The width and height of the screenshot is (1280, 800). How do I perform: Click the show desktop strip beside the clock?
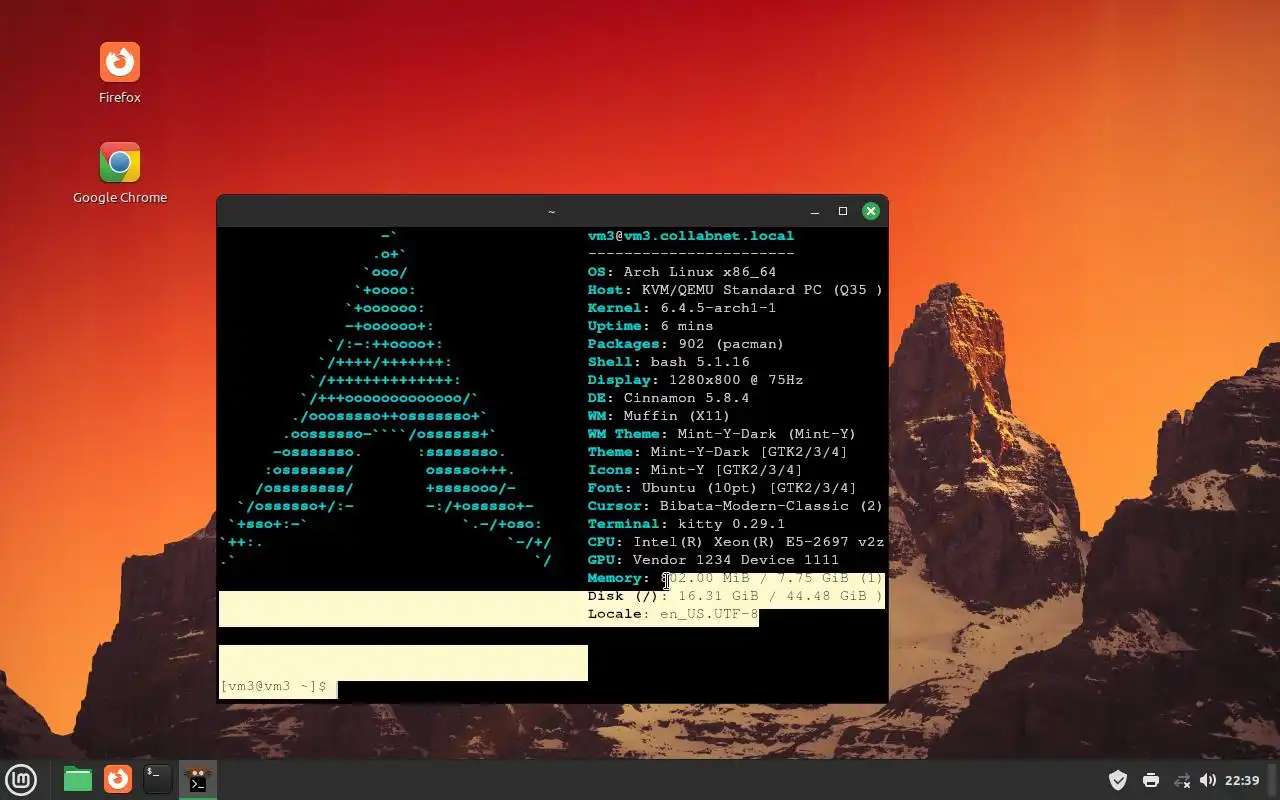pyautogui.click(x=1273, y=780)
